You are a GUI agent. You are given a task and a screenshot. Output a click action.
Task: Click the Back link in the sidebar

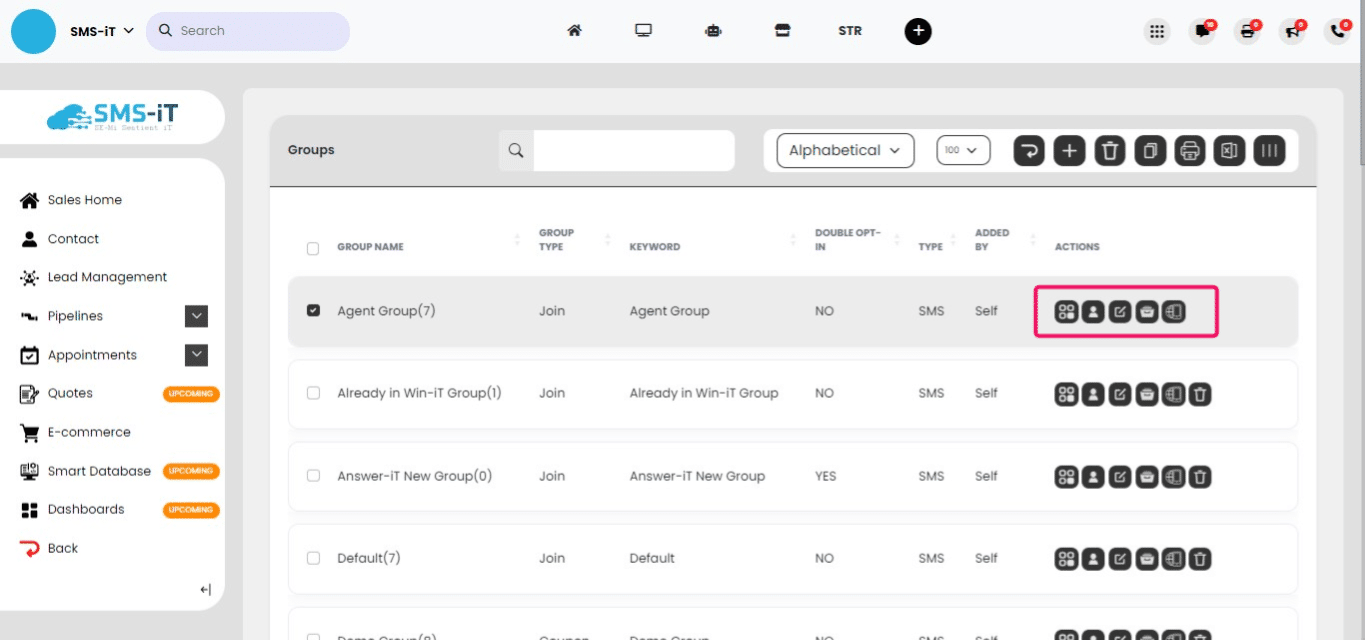coord(60,547)
